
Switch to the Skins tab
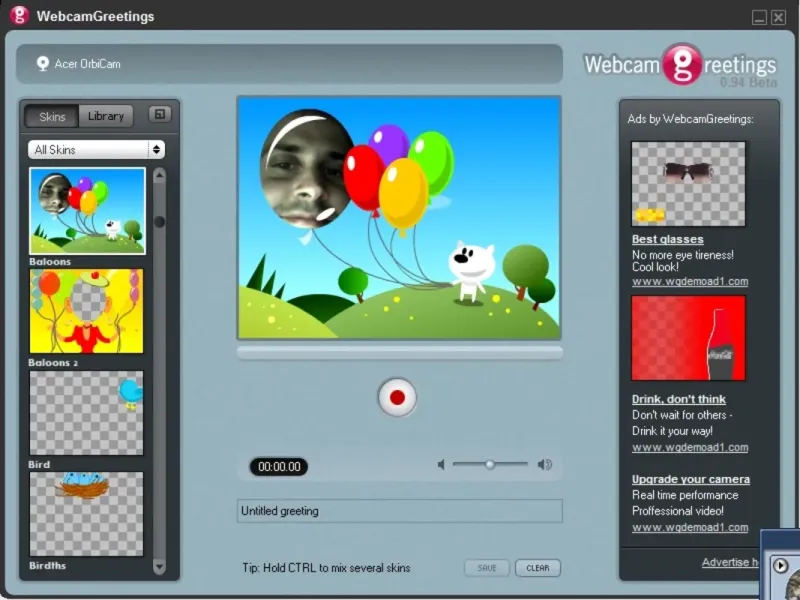pyautogui.click(x=52, y=116)
